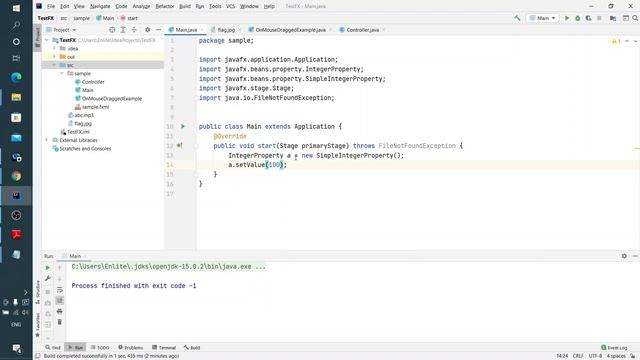
Task: Rerun Main from the Run panel play icon
Action: coord(48,268)
